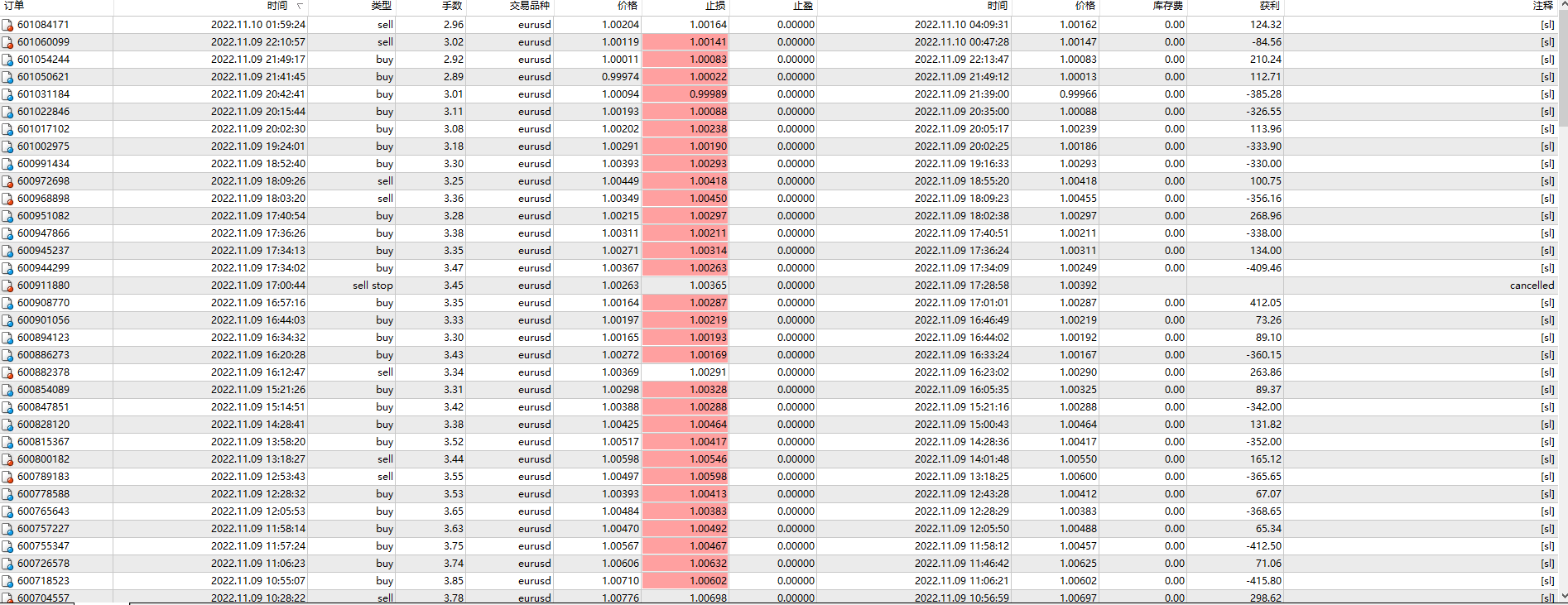This screenshot has height=605, width=1568.
Task: Pick the order icon beside ticket 601031184
Action: coord(7,94)
